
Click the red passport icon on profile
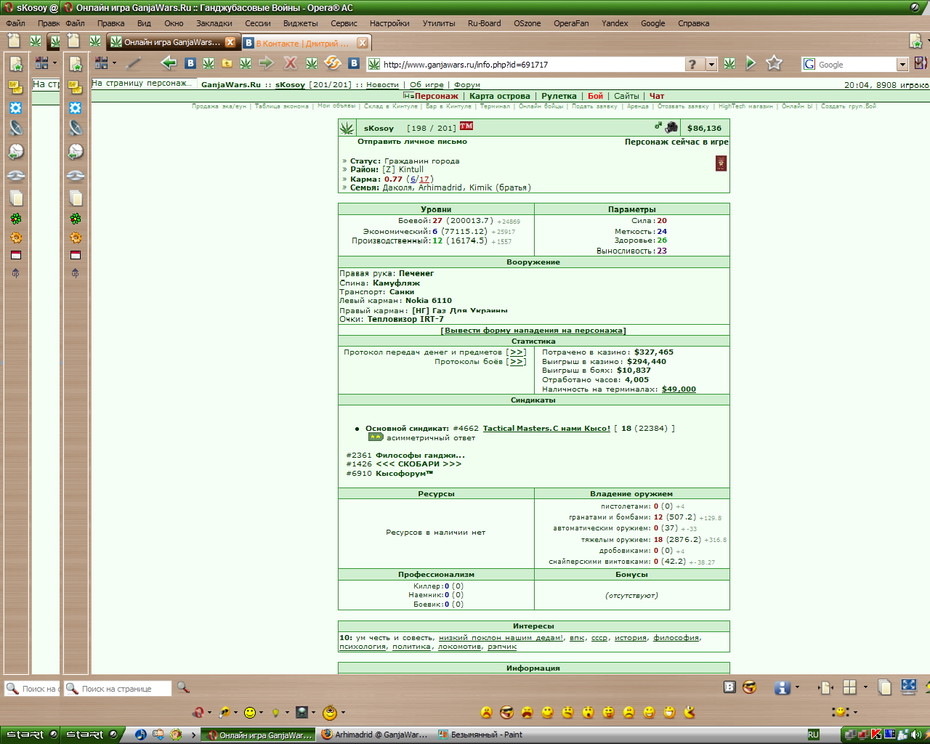(x=721, y=163)
